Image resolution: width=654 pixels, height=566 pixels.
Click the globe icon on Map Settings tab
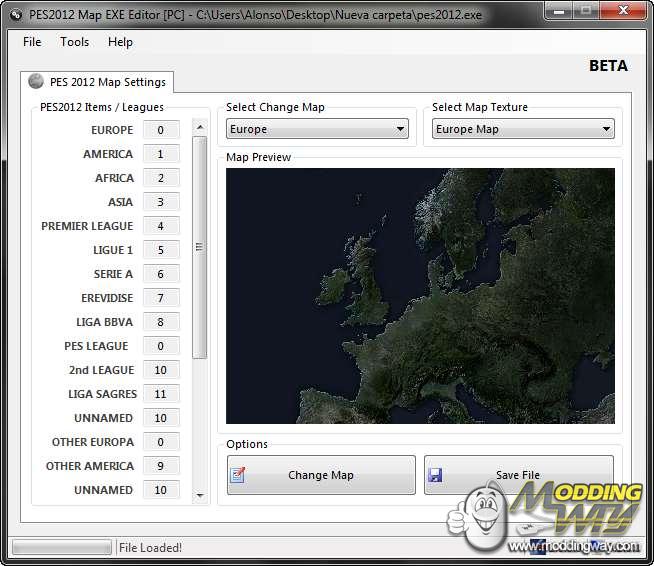coord(36,82)
